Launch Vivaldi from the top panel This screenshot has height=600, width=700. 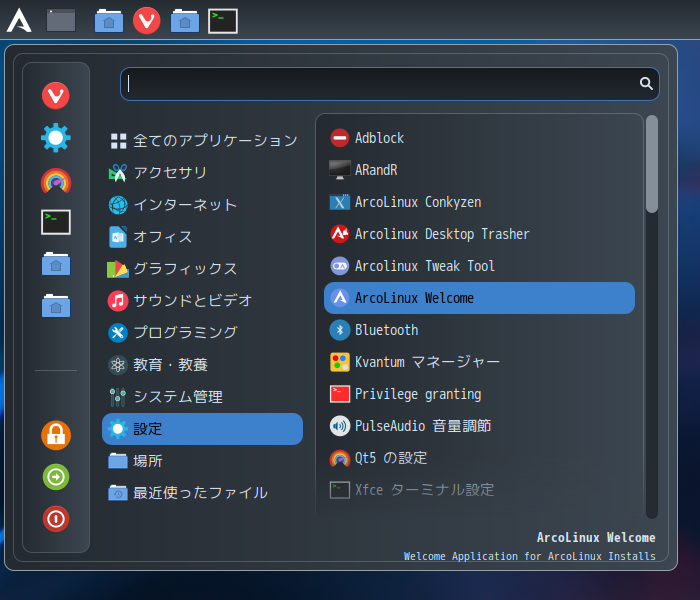tap(147, 21)
